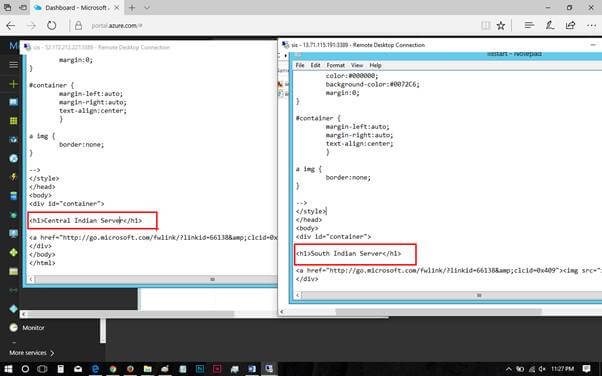Switch to Edge on the taskbar
The image size is (602, 376).
[x=95, y=369]
